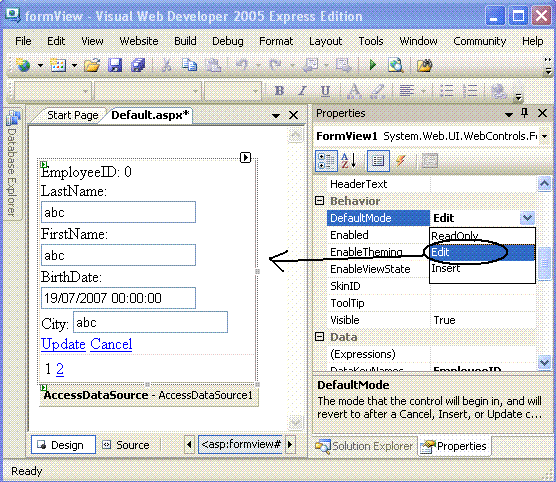Open the File menu
The image size is (556, 482).
pyautogui.click(x=23, y=41)
